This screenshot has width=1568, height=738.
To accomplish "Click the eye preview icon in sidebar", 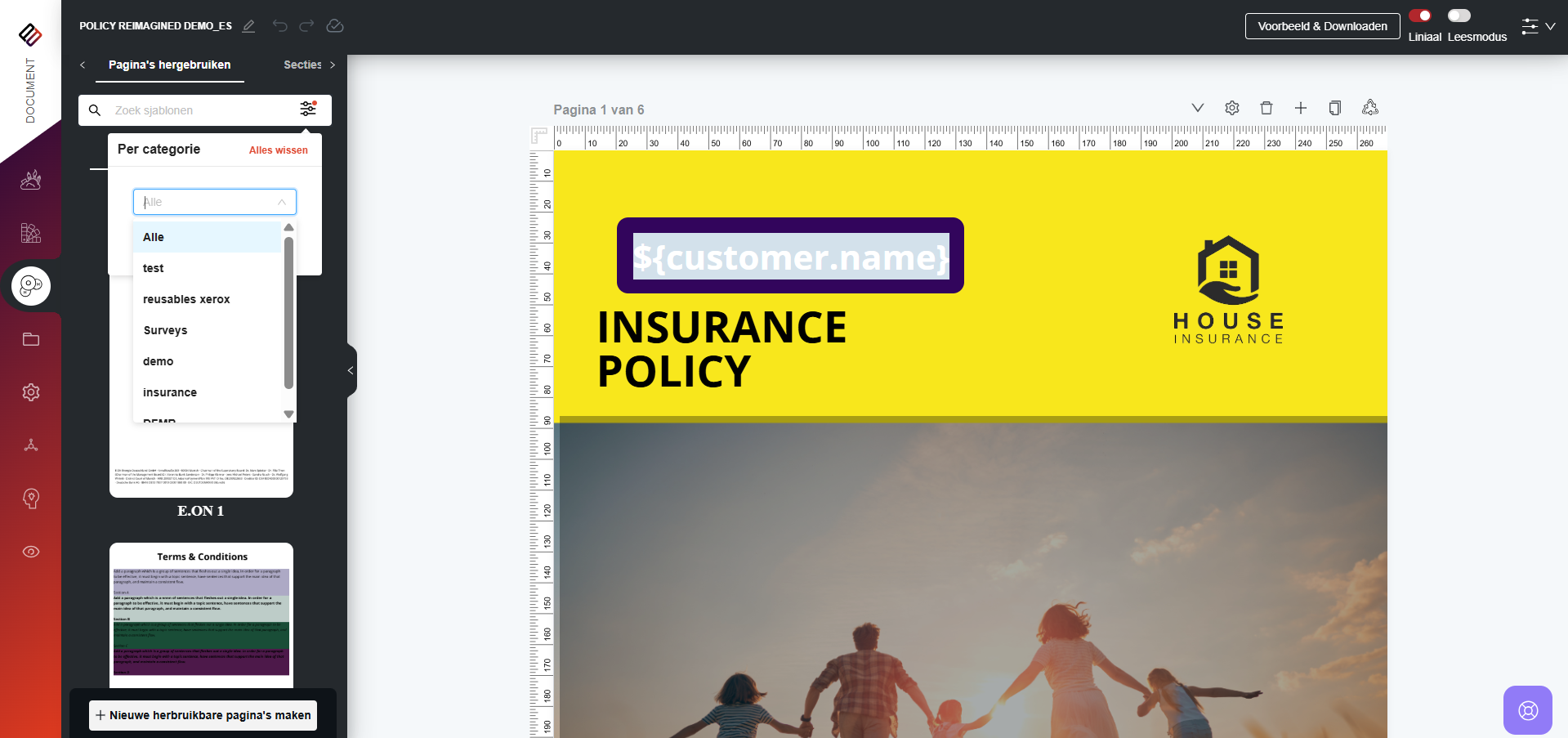I will 31,552.
